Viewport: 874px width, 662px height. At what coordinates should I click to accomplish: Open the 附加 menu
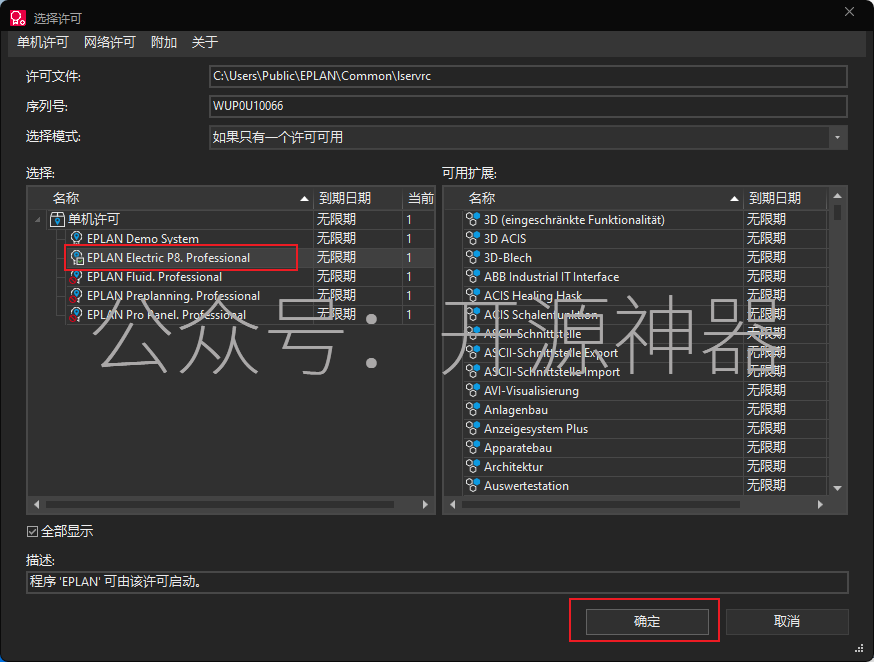tap(164, 42)
